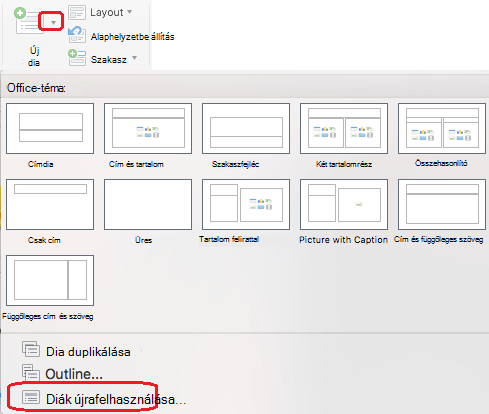
Task: Select the Függőleges cím és szöveg layout
Action: pyautogui.click(x=50, y=280)
